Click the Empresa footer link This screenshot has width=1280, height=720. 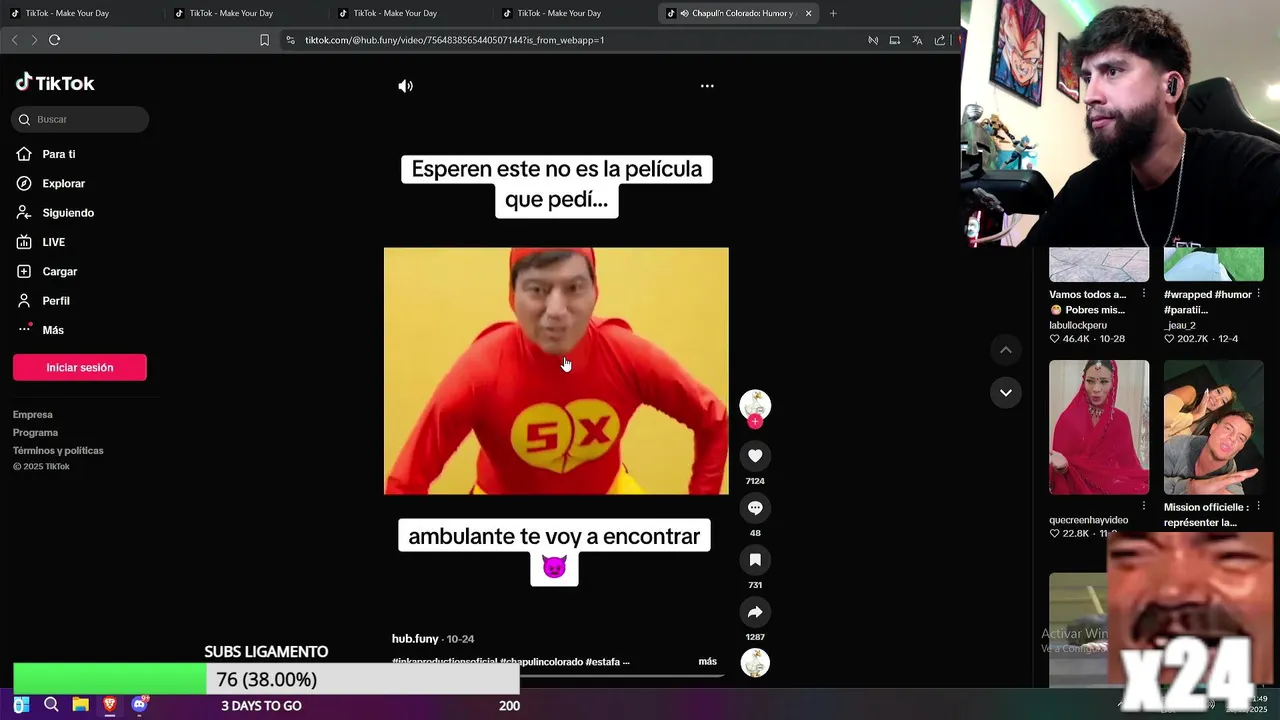coord(33,415)
